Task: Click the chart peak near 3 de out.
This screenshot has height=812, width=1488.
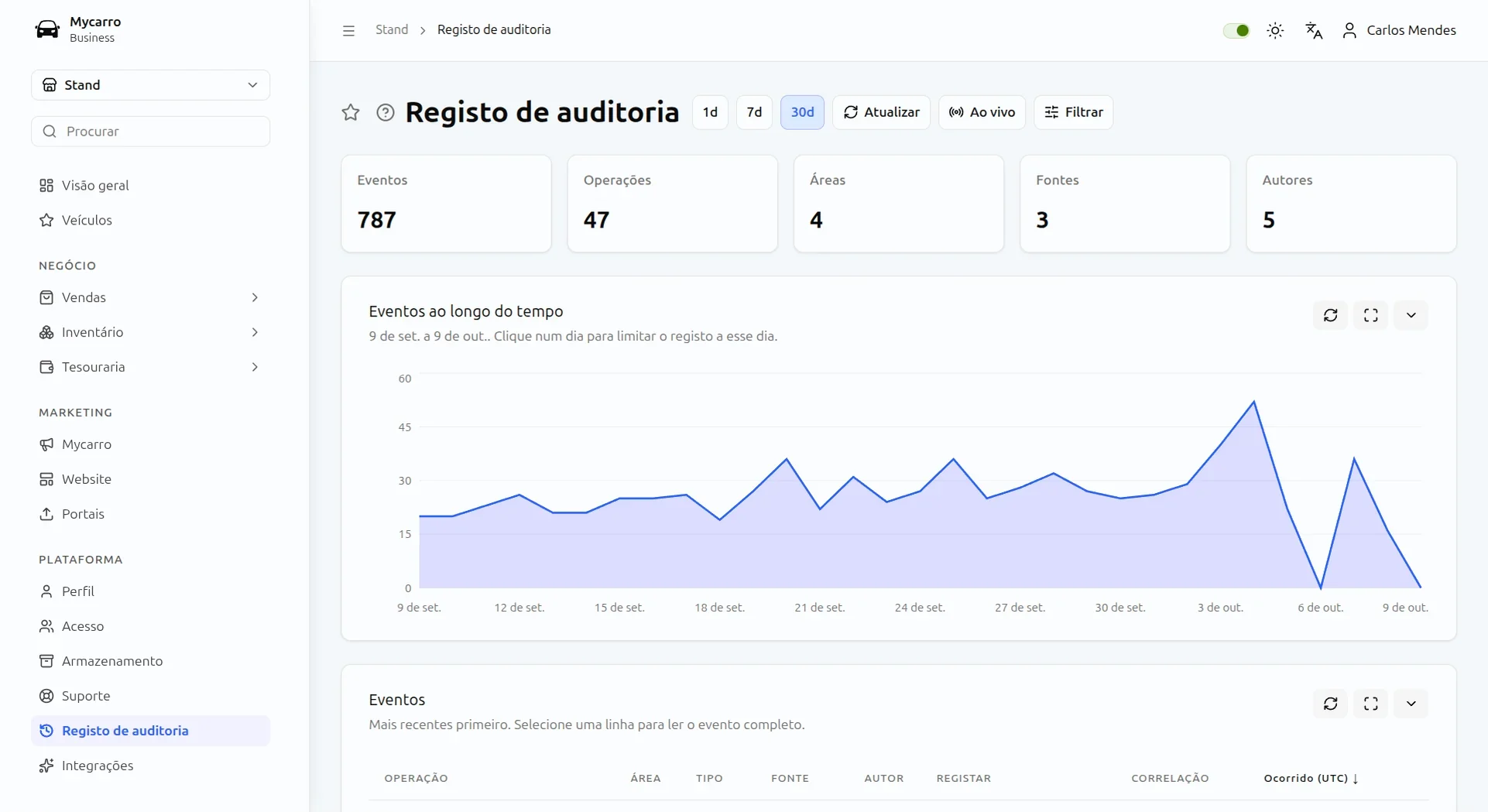Action: (x=1253, y=402)
